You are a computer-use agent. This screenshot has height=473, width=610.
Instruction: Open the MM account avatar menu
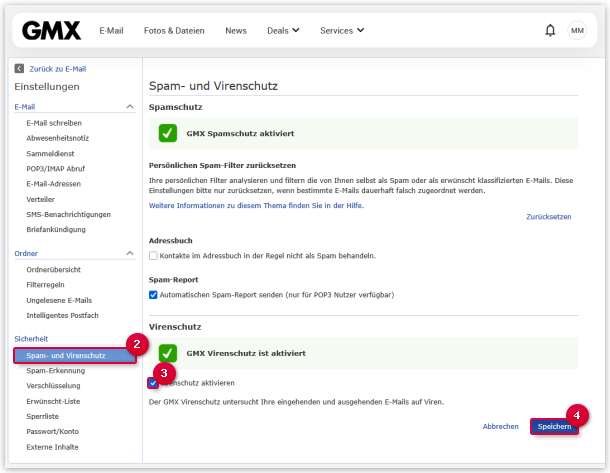[577, 31]
